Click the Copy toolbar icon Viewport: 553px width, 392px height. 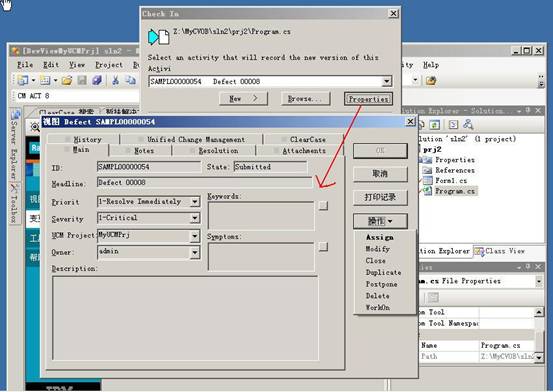130,80
